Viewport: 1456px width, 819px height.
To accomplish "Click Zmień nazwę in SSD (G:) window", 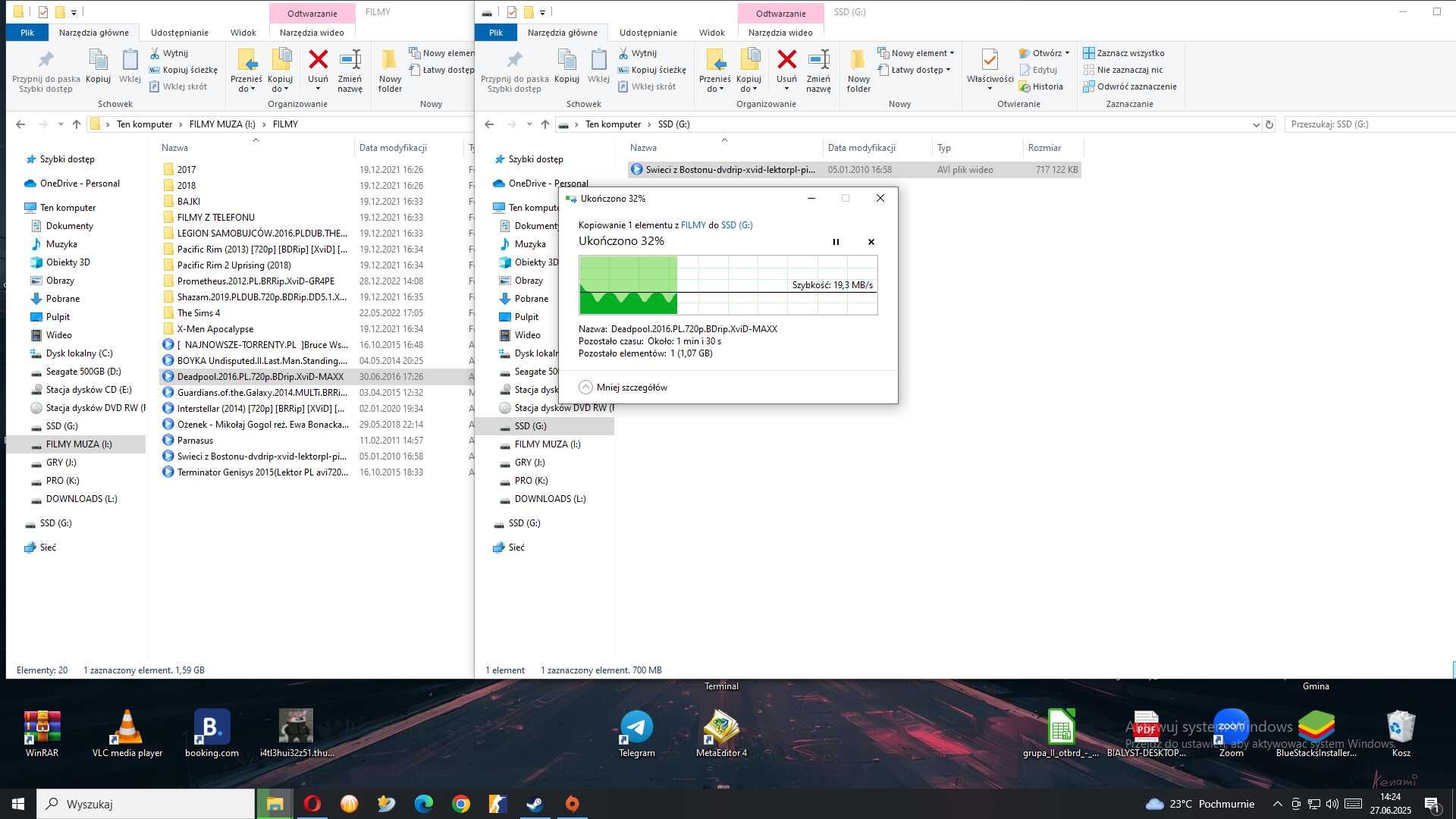I will tap(818, 71).
